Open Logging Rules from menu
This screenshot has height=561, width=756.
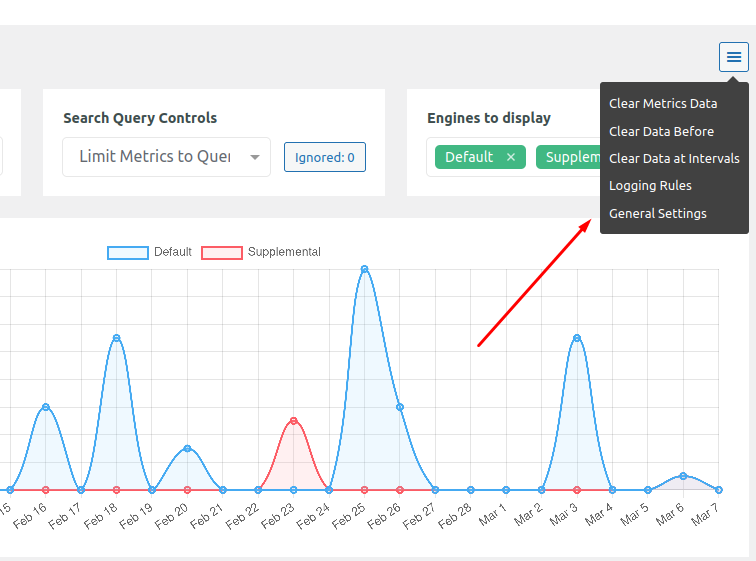tap(650, 185)
